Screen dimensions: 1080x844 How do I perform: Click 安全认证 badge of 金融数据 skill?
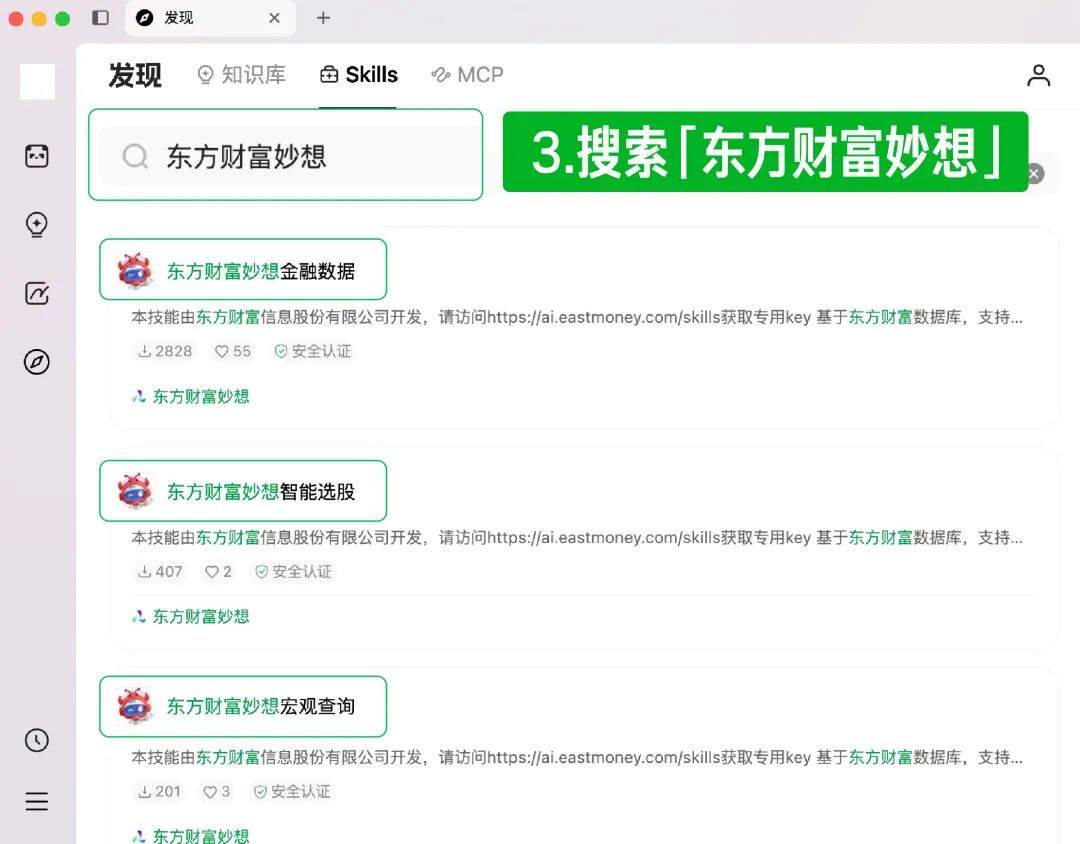click(313, 351)
